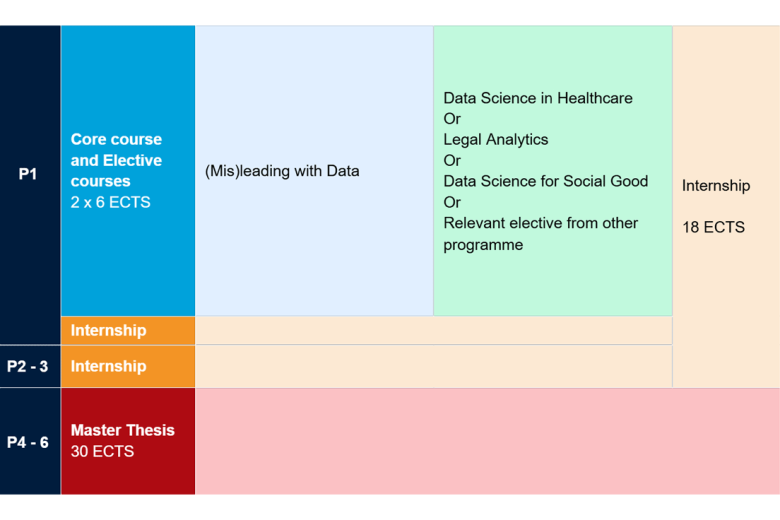Click the first Or separator text
780x520 pixels.
[x=452, y=119]
